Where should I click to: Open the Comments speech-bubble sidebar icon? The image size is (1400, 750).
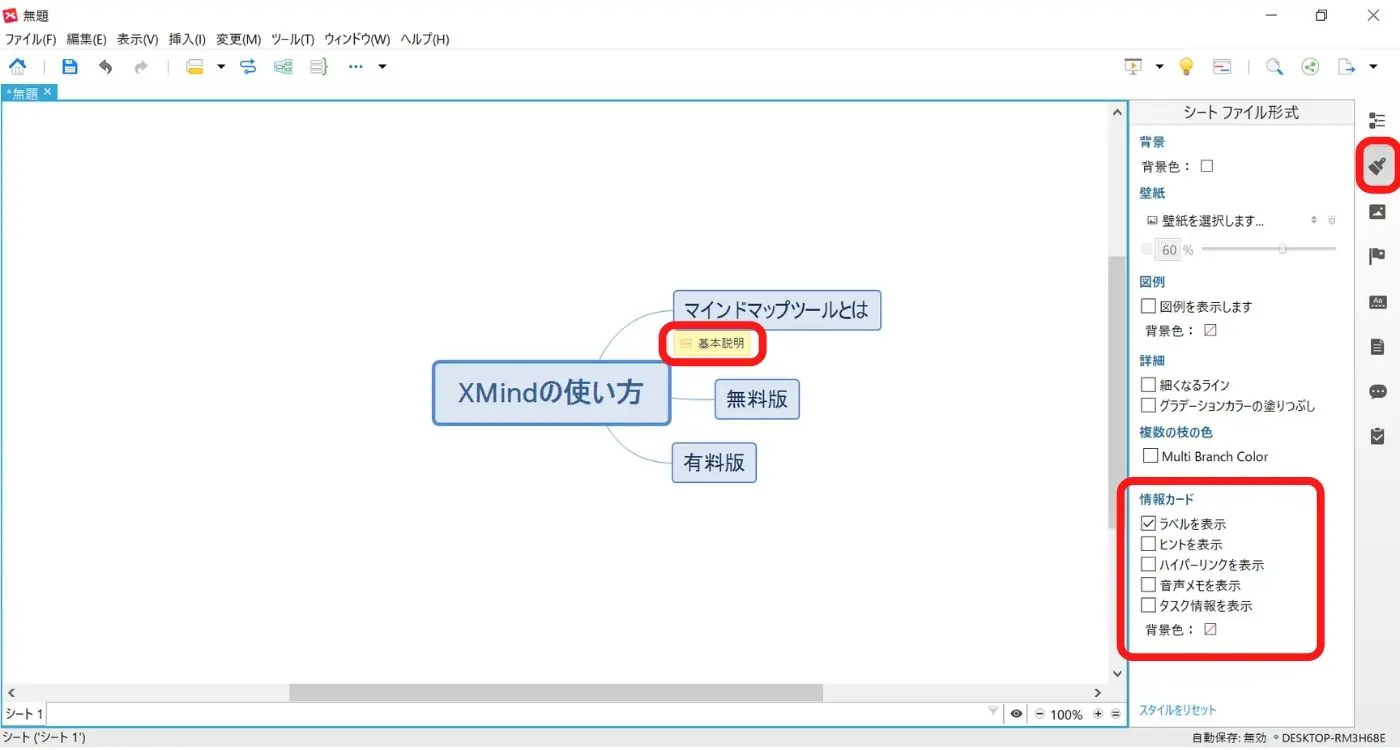coord(1377,391)
